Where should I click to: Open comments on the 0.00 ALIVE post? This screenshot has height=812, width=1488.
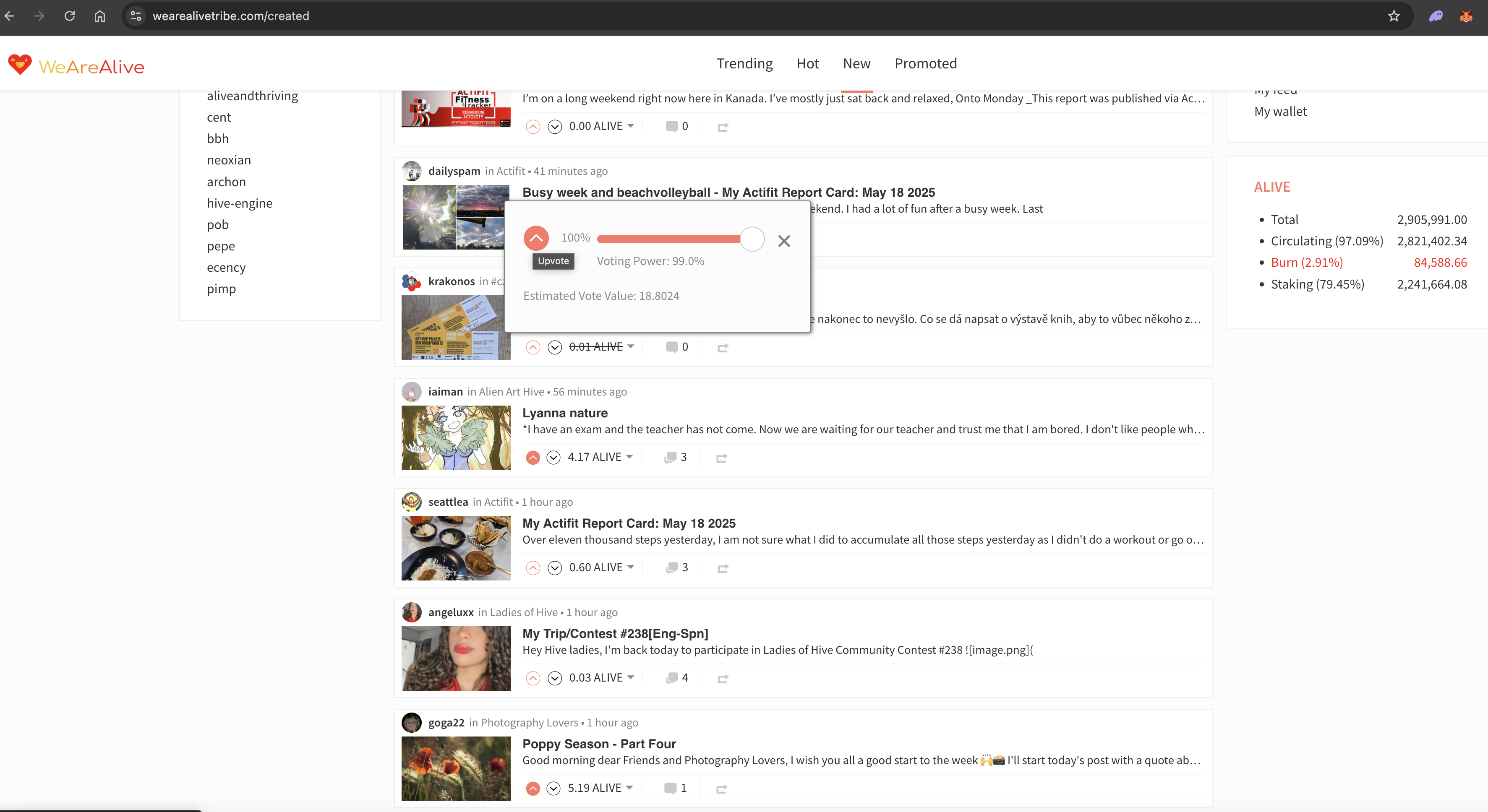pos(676,126)
